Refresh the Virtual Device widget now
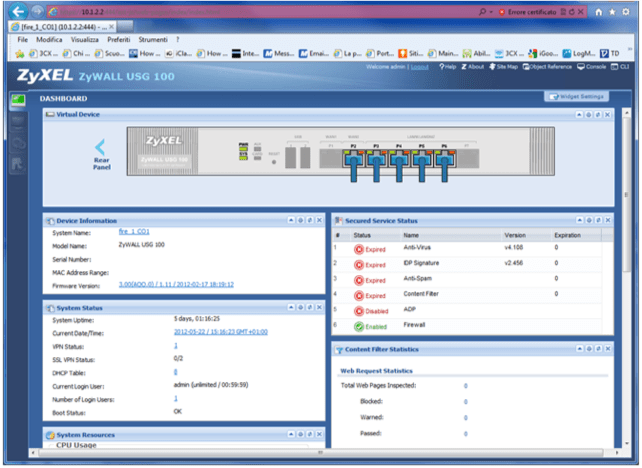Image resolution: width=642 pixels, height=468 pixels. (598, 115)
